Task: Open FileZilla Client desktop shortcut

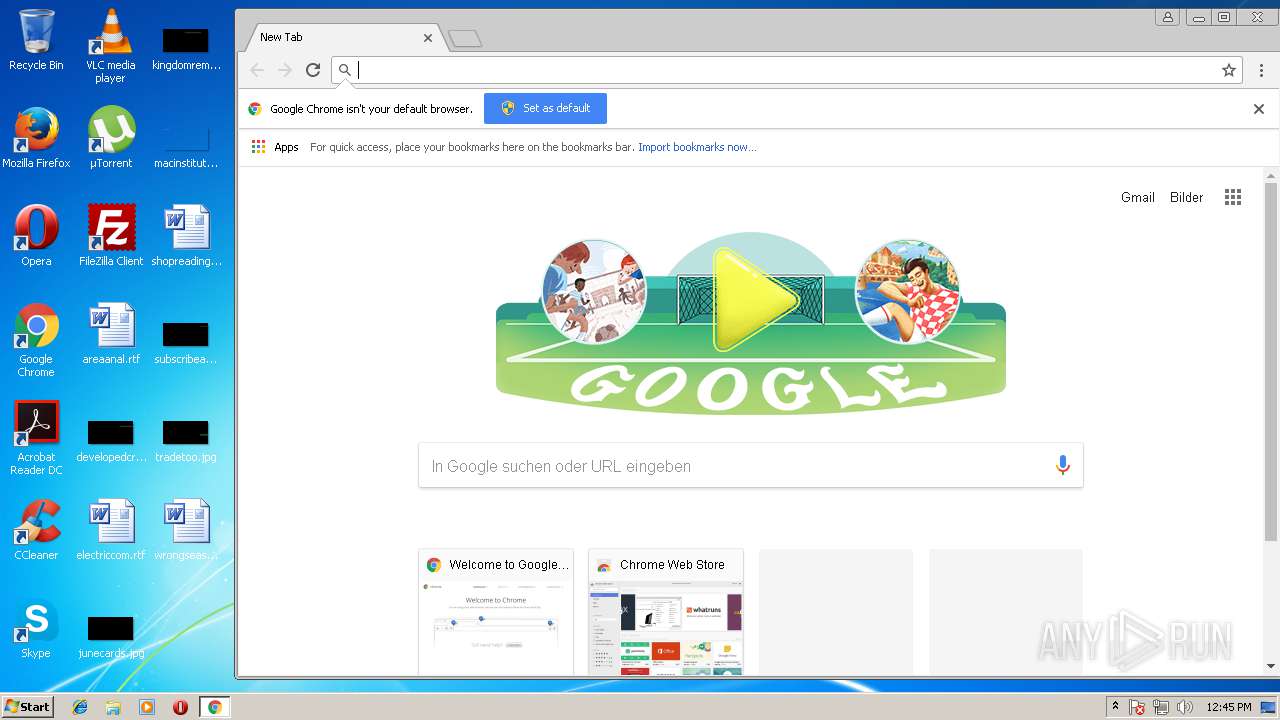Action: click(x=110, y=236)
